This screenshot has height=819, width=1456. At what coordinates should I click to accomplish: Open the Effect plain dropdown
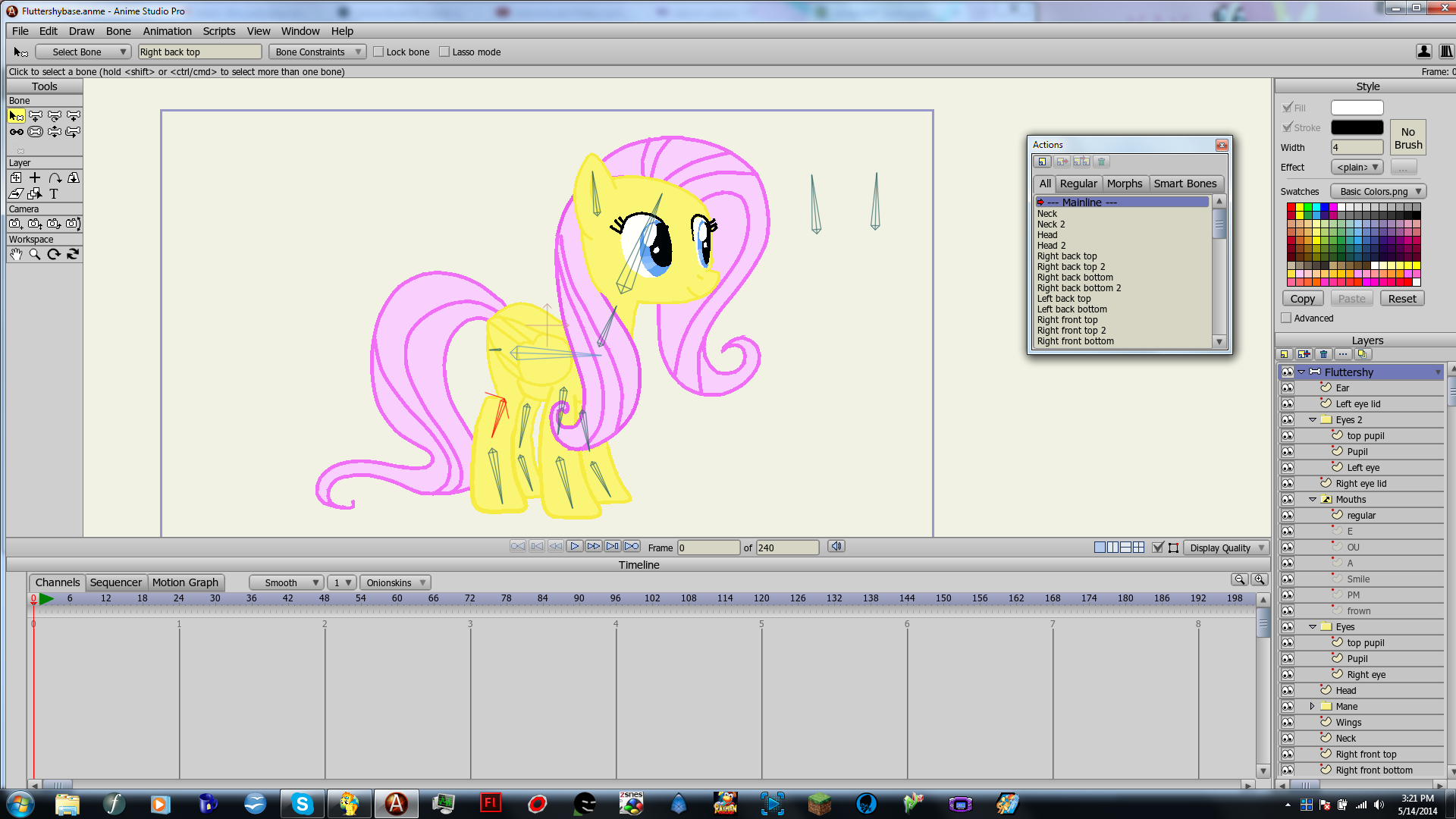1357,168
